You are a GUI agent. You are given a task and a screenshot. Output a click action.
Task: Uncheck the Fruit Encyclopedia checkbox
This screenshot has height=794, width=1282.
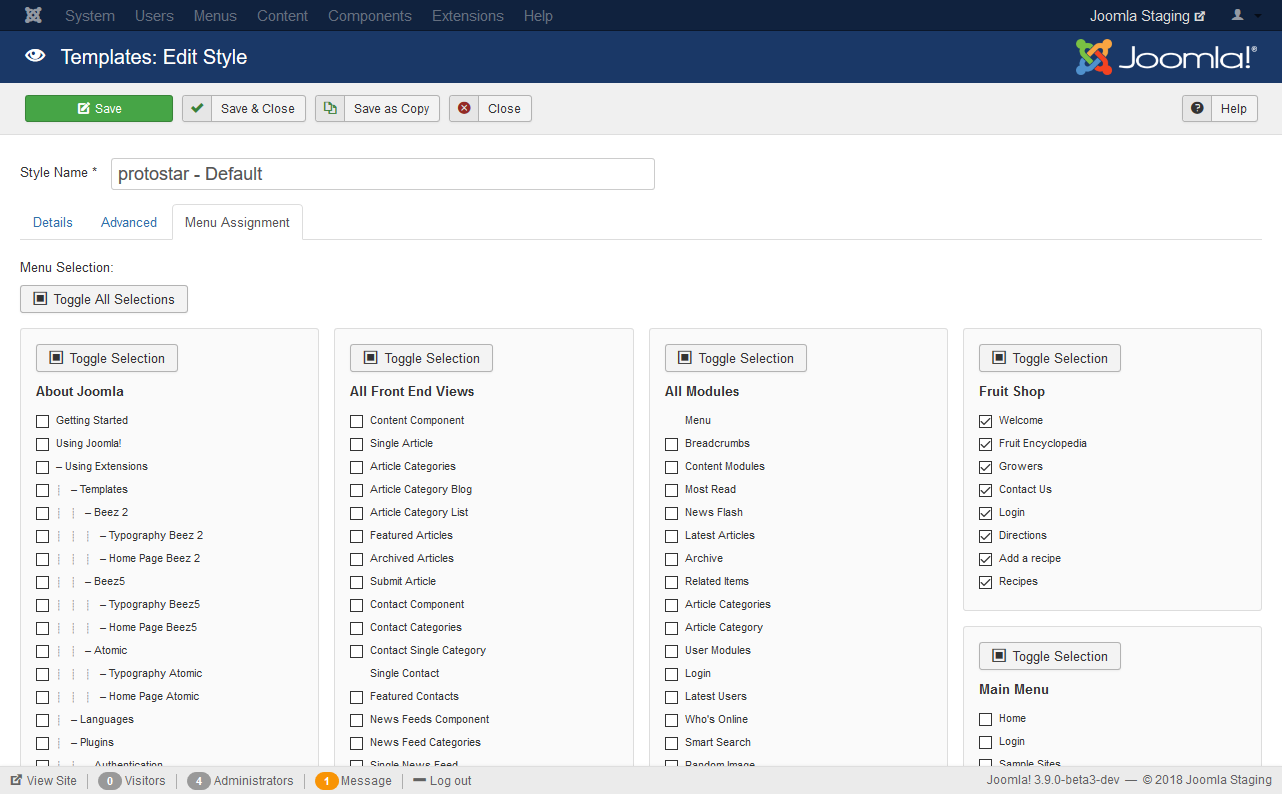tap(986, 444)
